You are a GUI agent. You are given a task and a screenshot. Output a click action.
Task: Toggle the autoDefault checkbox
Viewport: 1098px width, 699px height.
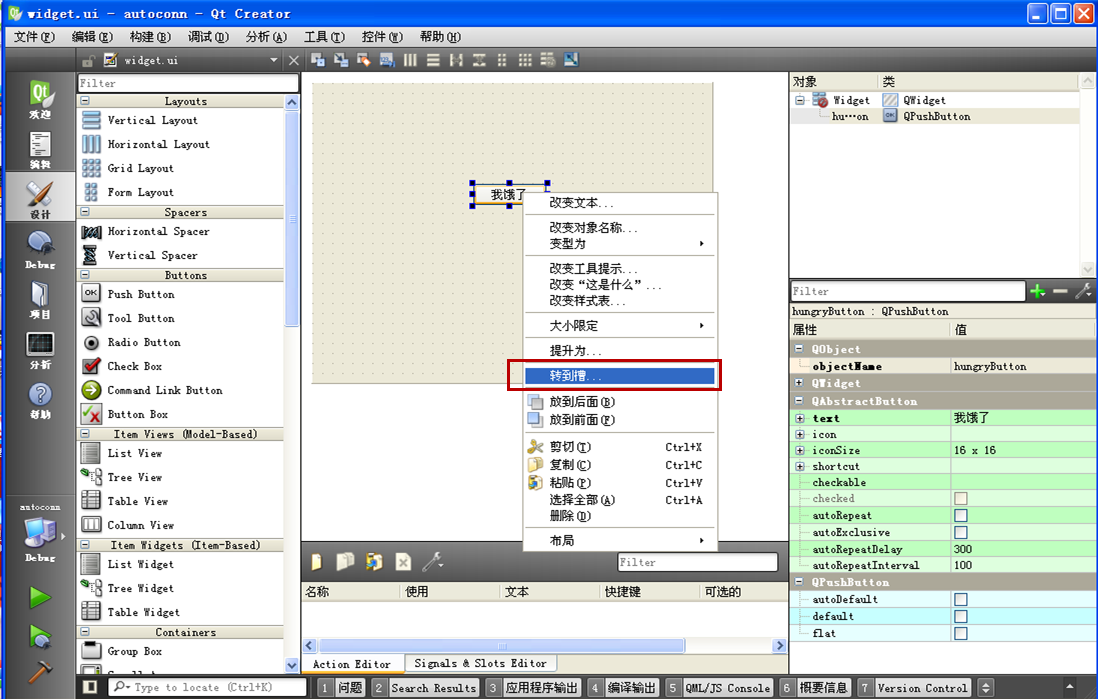pyautogui.click(x=961, y=600)
